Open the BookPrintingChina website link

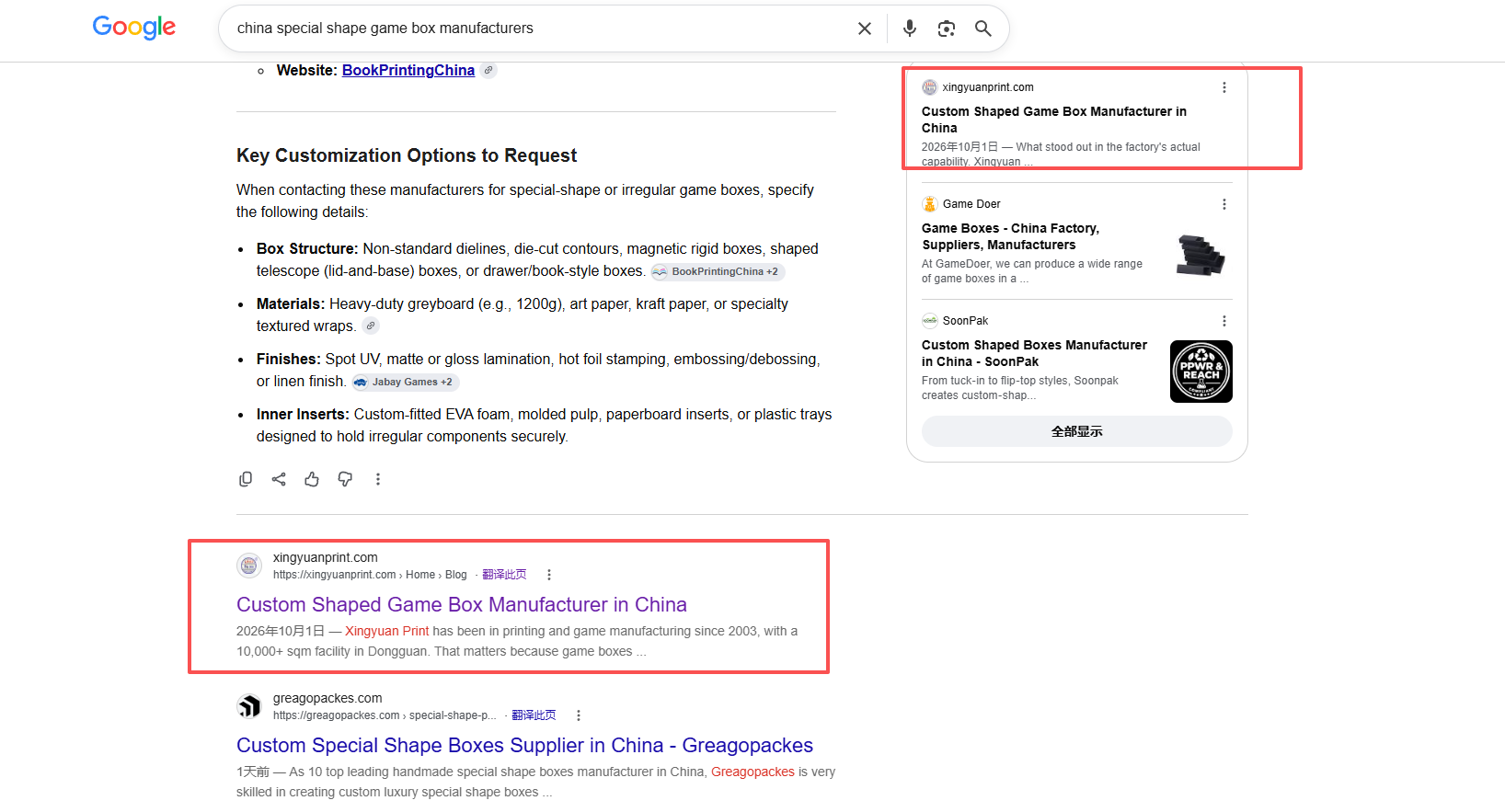click(408, 71)
